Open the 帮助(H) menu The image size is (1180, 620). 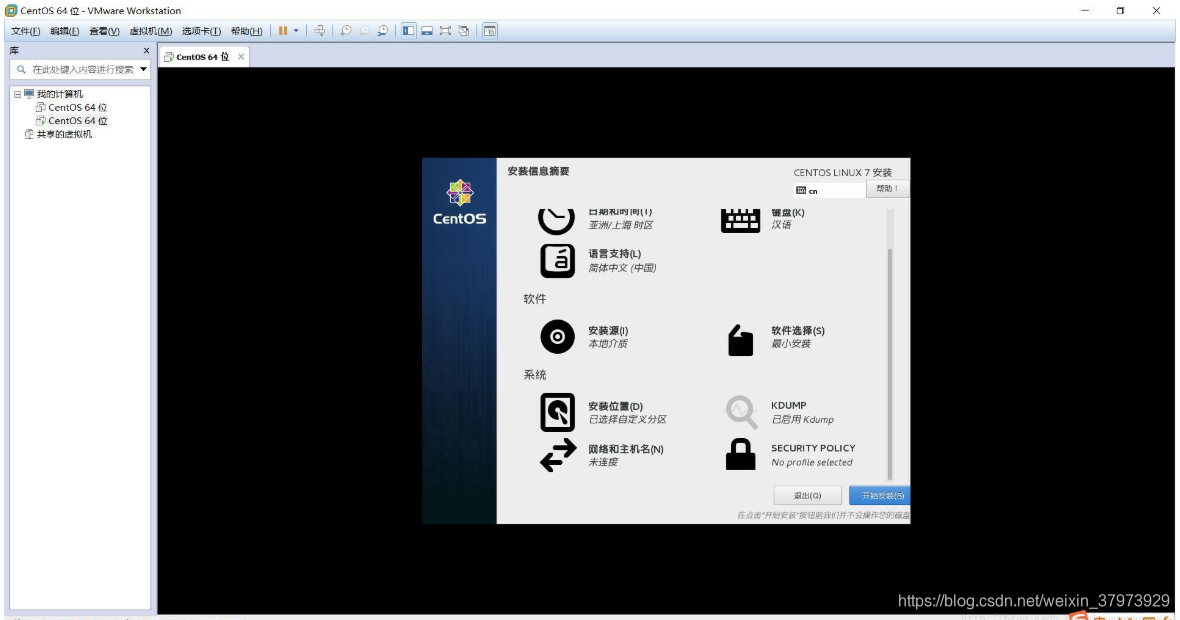pos(246,31)
